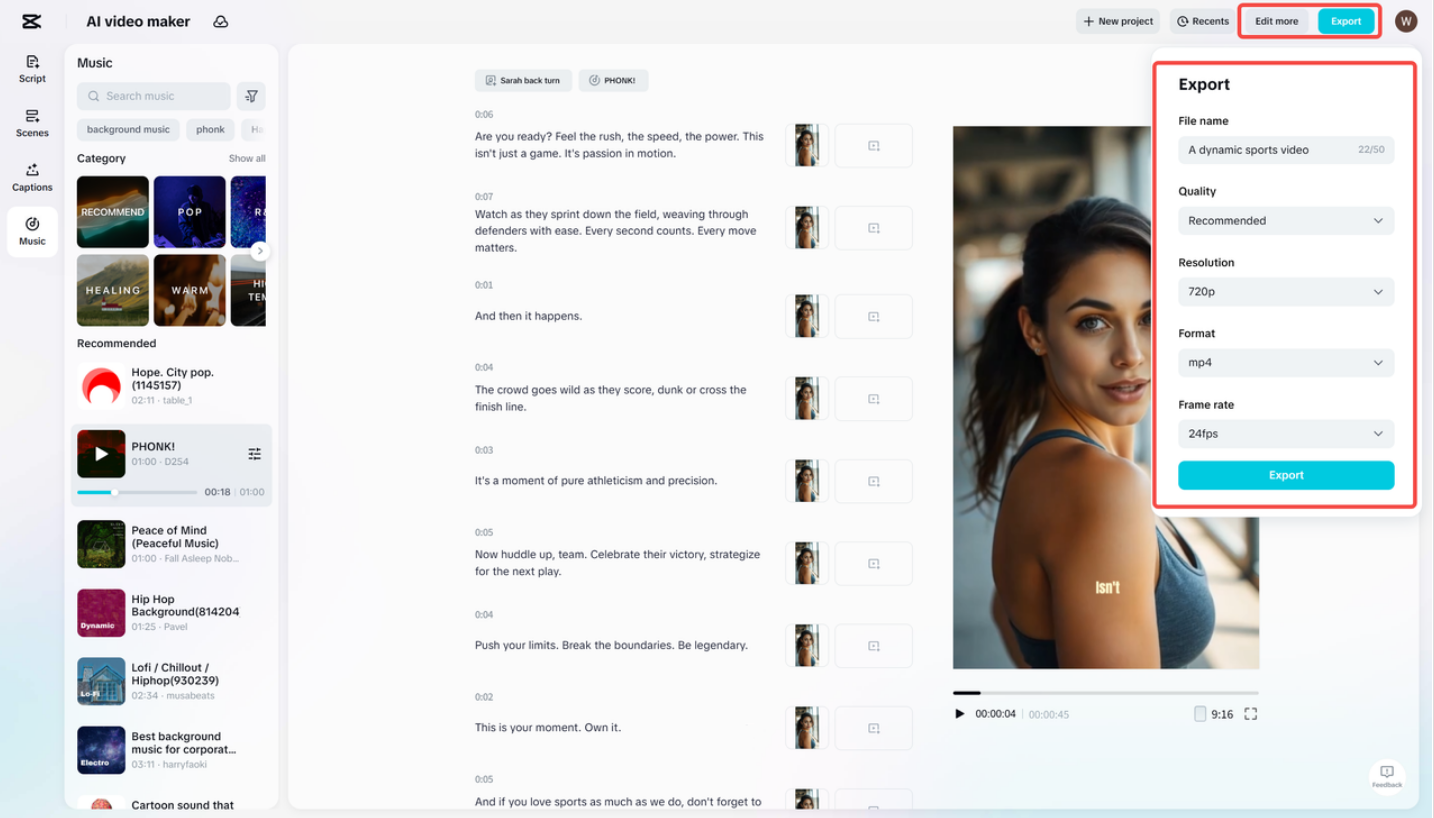Viewport: 1434px width, 818px height.
Task: Add media beside 'Are you ready?' line
Action: [x=873, y=146]
